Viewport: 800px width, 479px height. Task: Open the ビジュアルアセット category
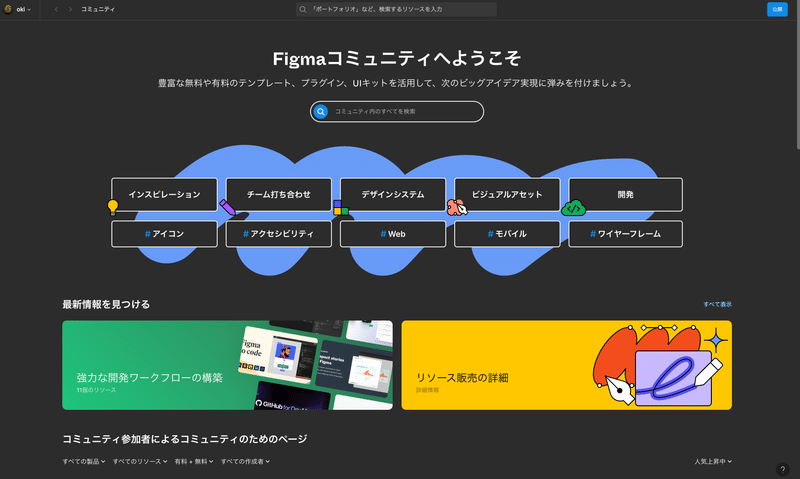click(507, 194)
